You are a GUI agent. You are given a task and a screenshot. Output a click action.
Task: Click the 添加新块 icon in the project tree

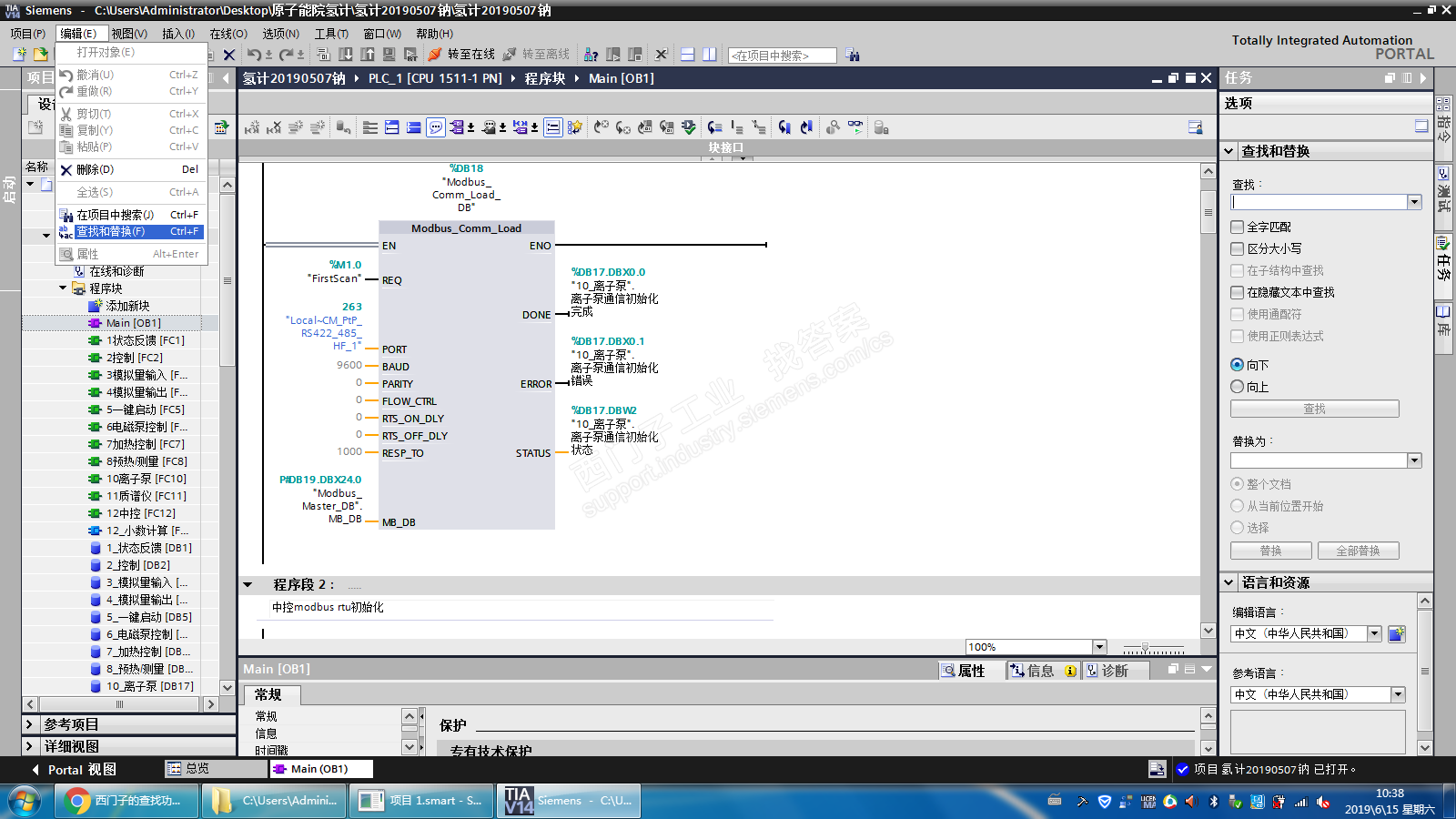96,306
